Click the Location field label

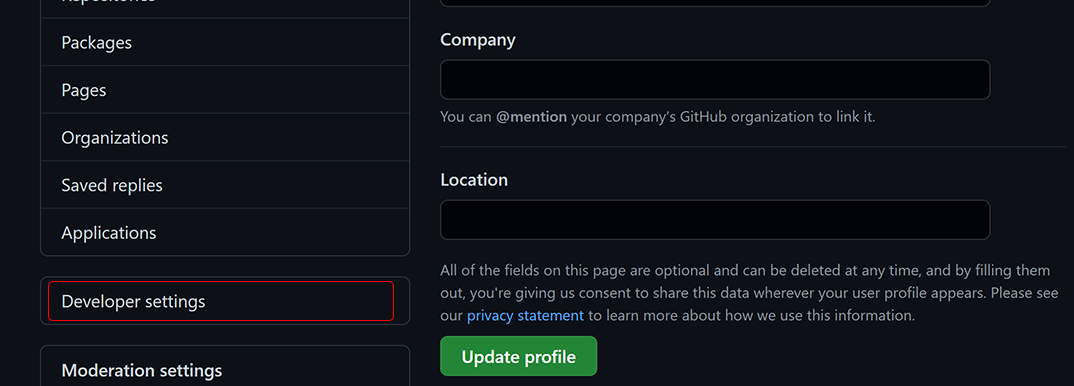pyautogui.click(x=474, y=180)
